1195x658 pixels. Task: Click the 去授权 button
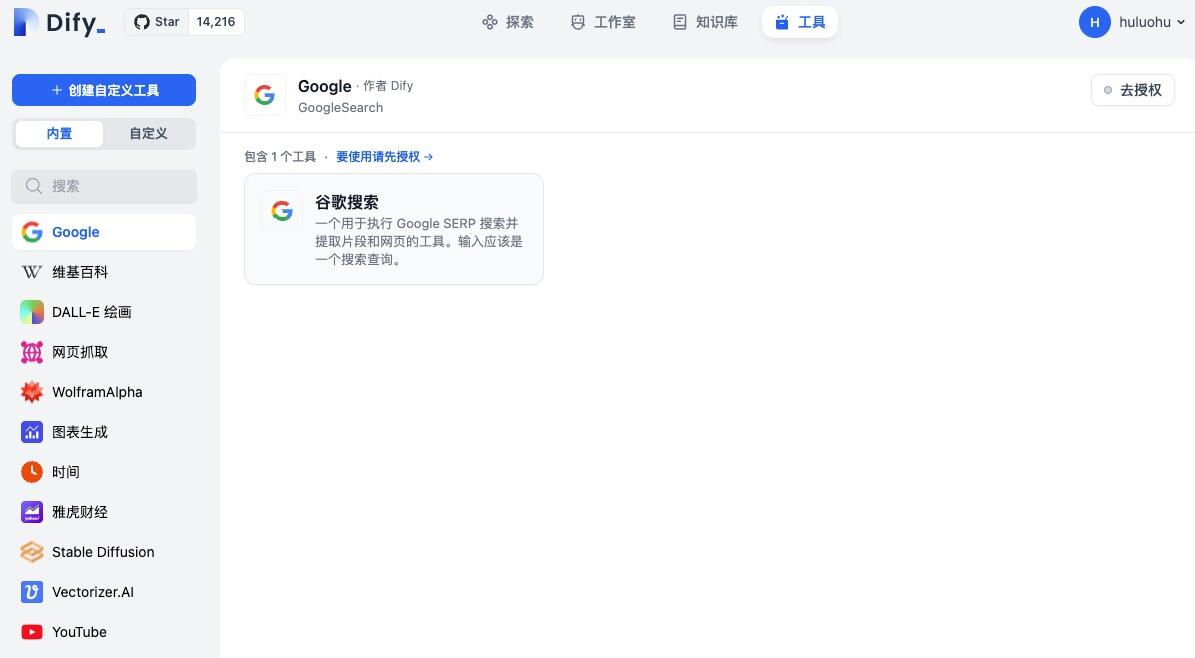coord(1132,90)
